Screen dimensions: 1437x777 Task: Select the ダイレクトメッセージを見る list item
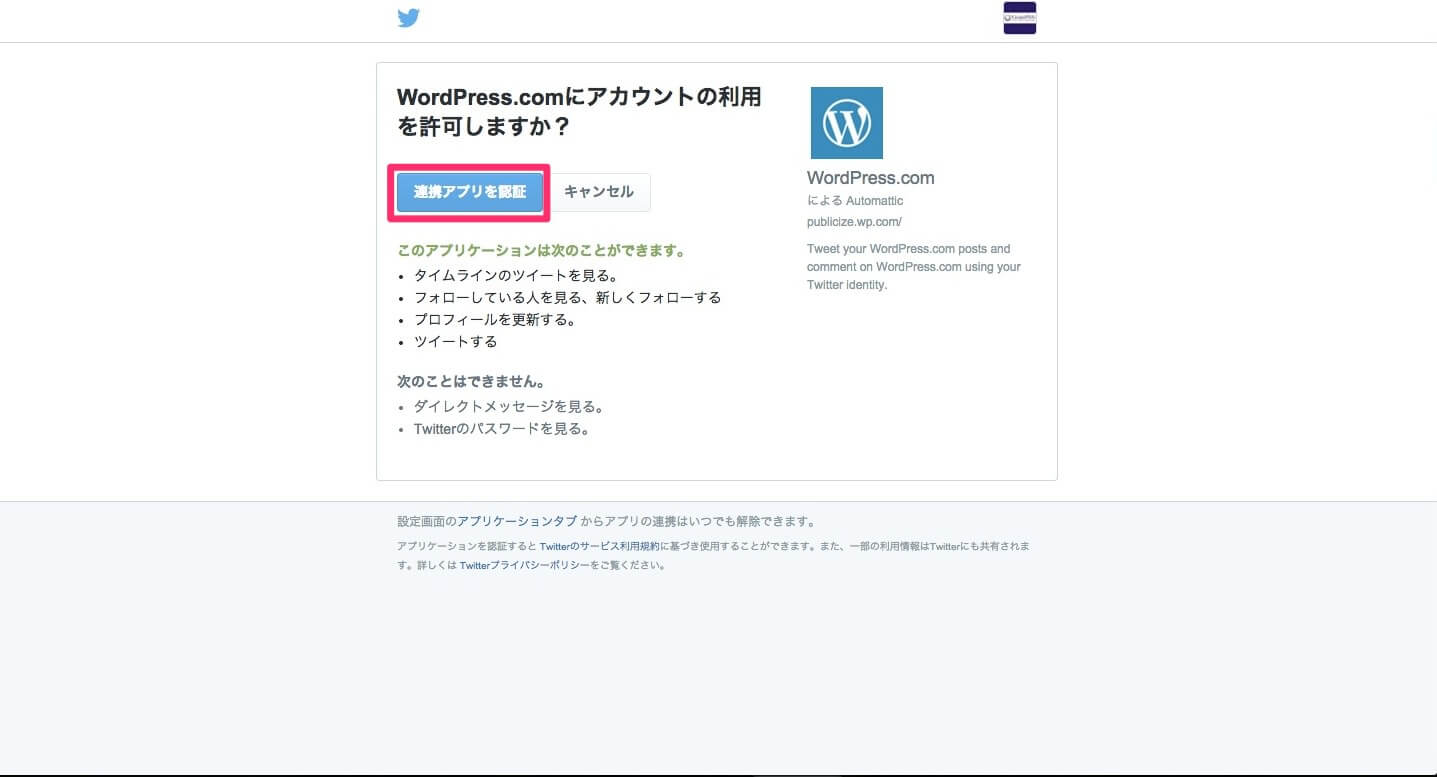[x=509, y=407]
